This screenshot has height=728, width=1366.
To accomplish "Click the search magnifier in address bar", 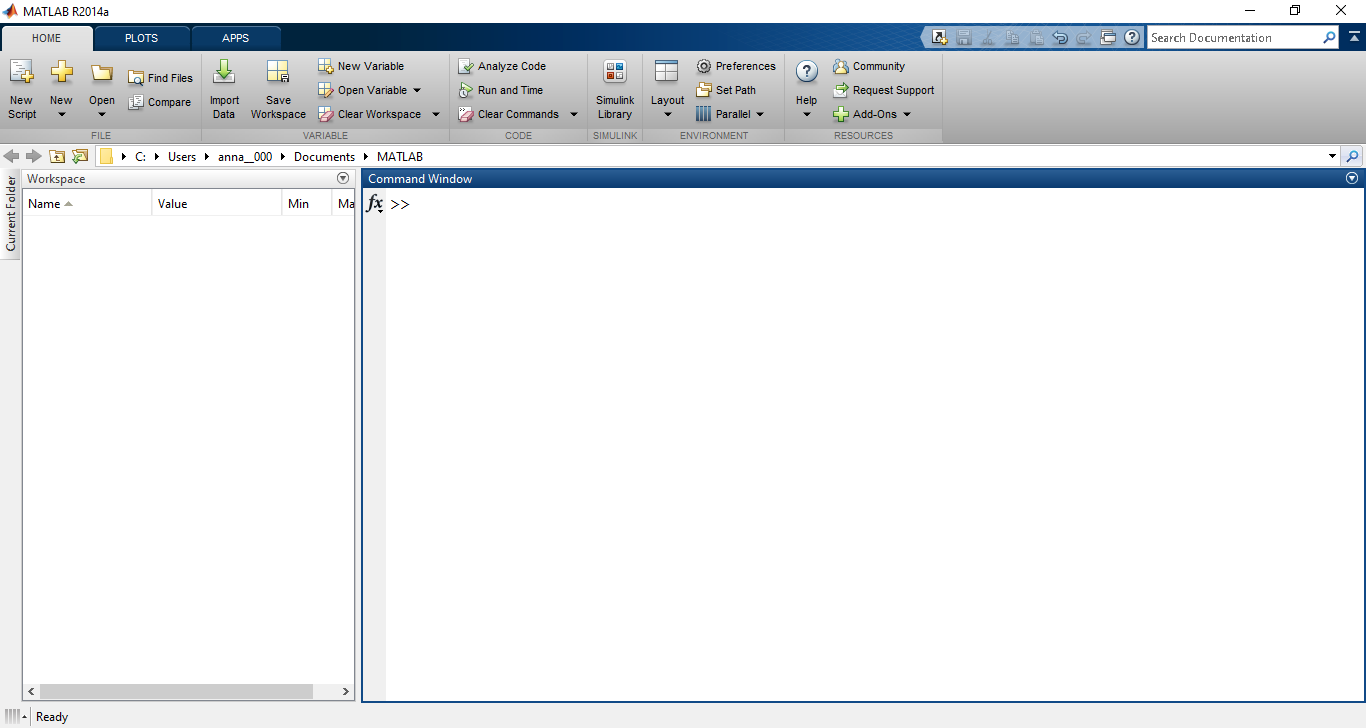I will click(x=1352, y=156).
